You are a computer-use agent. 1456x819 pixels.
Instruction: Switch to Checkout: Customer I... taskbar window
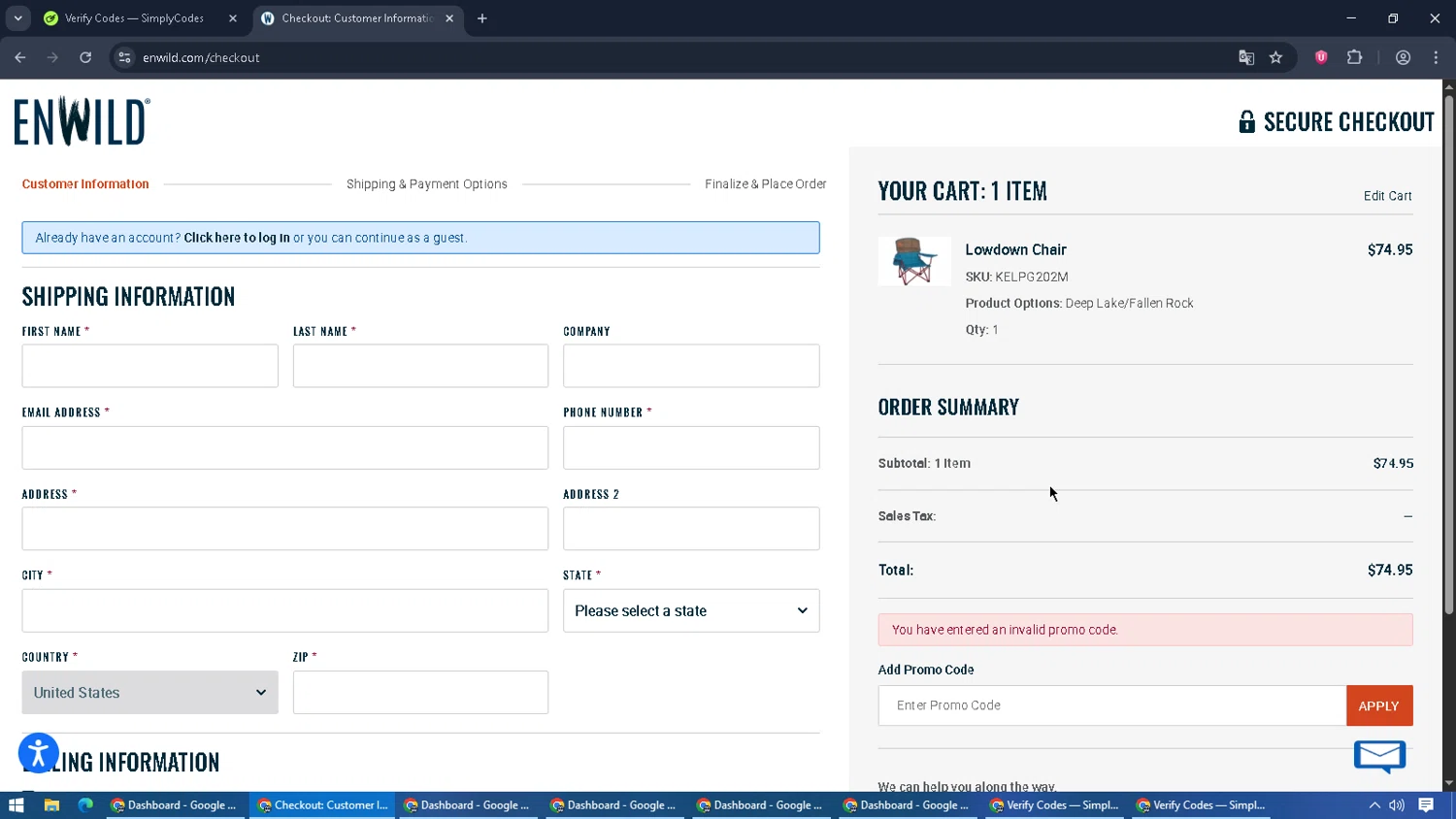(x=322, y=805)
